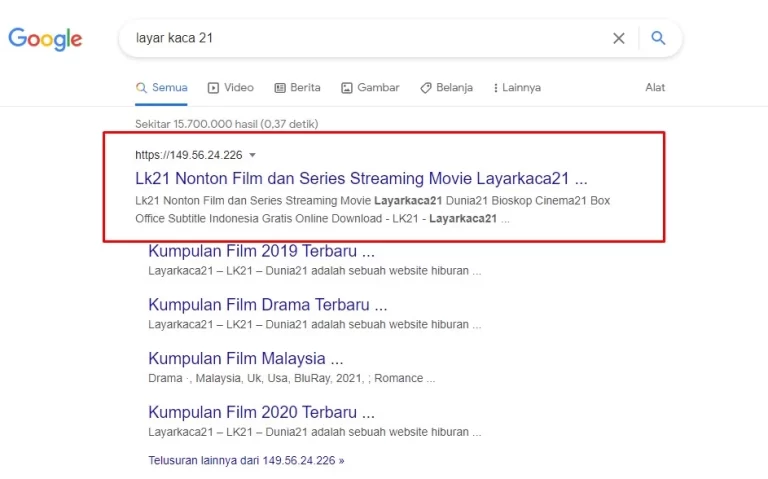Screen dimensions: 768x479
Task: Click the 'Sekitar 15.700.000 hasil' stats text
Action: [226, 124]
